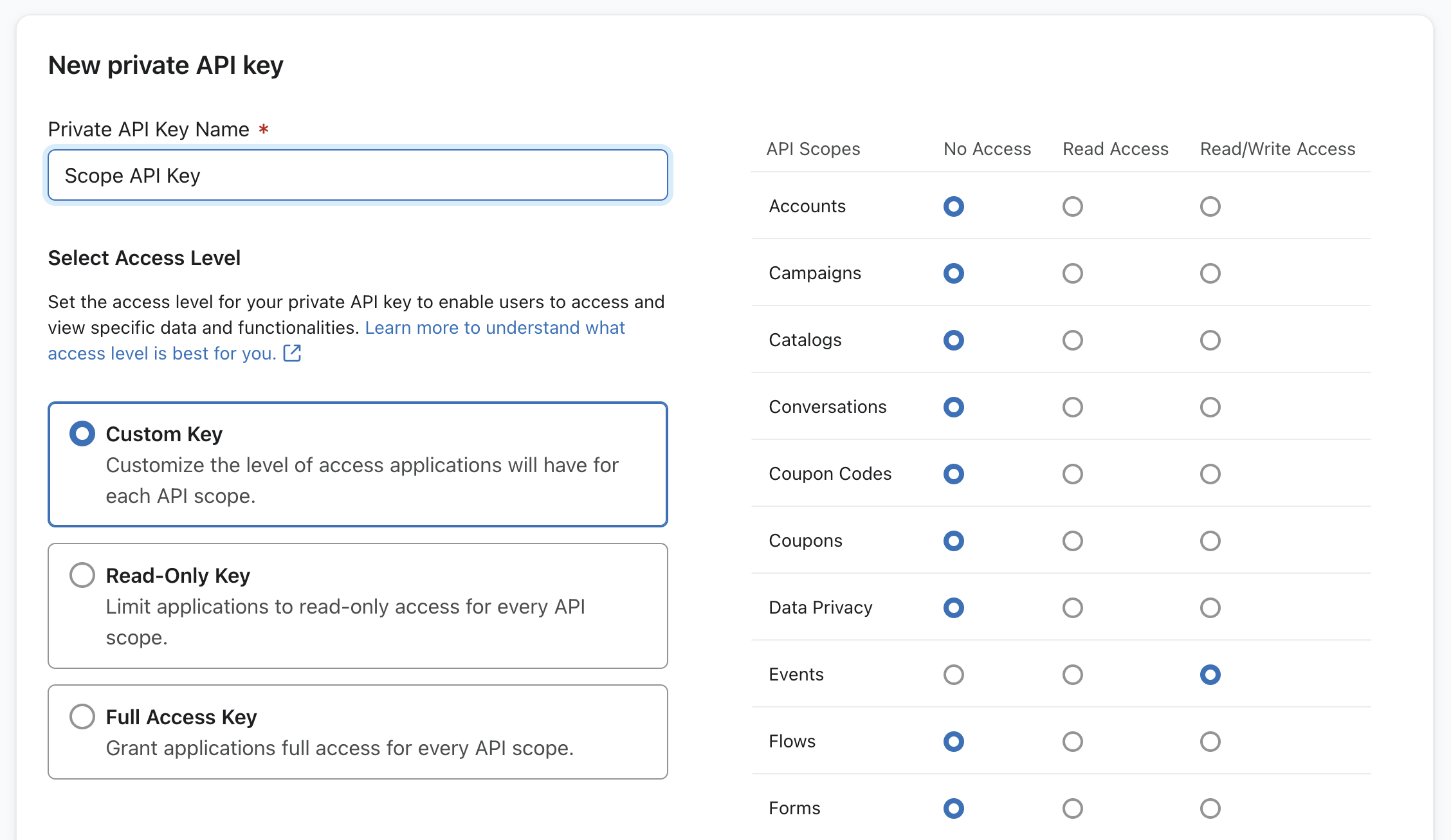Give Accounts scope Read/Write Access
The image size is (1451, 840).
(1210, 206)
